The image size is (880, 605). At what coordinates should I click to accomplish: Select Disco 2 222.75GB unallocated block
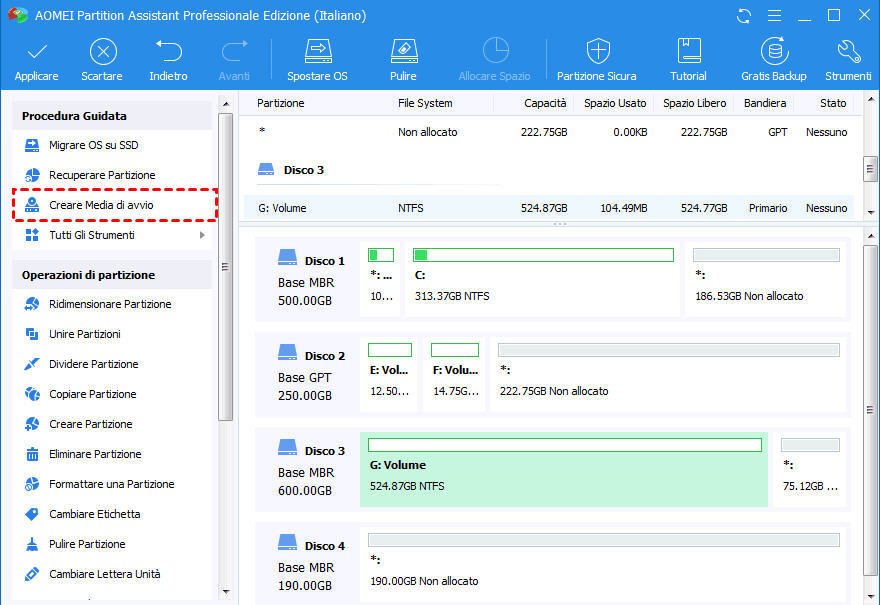coord(668,374)
